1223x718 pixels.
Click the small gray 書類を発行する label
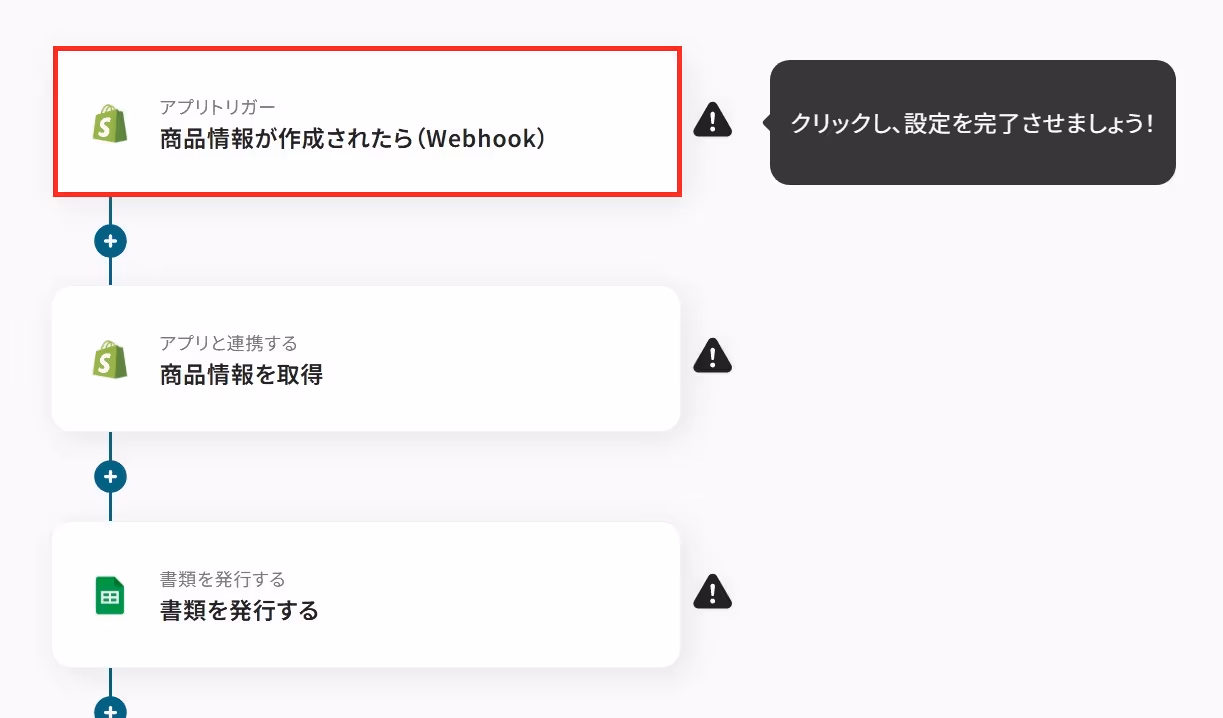[222, 579]
